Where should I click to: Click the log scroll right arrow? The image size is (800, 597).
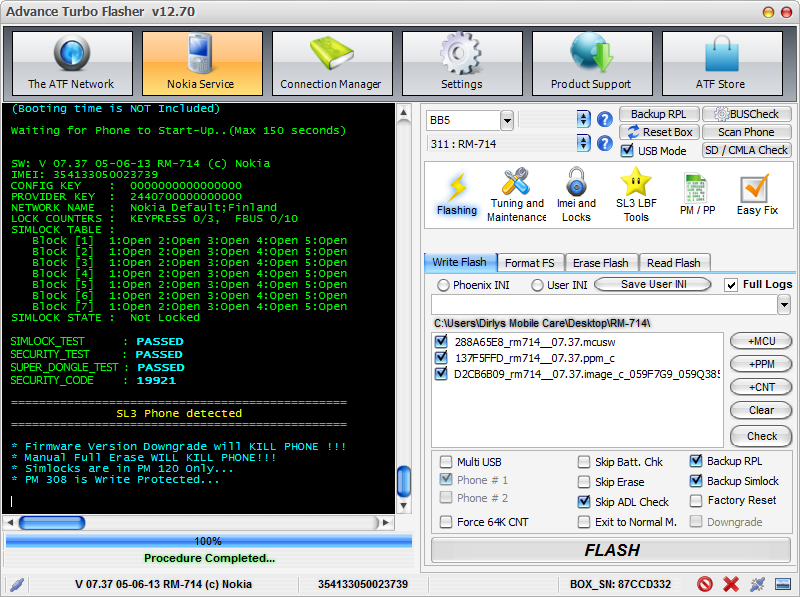[386, 523]
